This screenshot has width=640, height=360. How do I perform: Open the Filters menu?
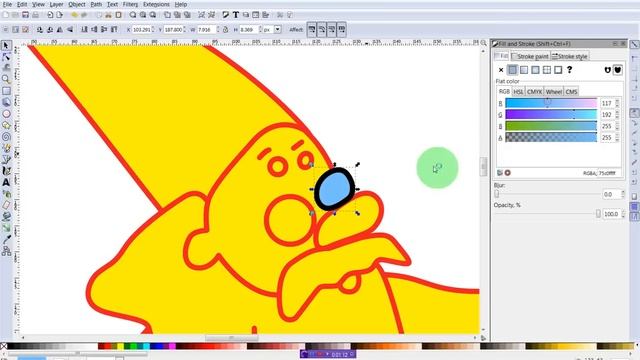(x=130, y=4)
